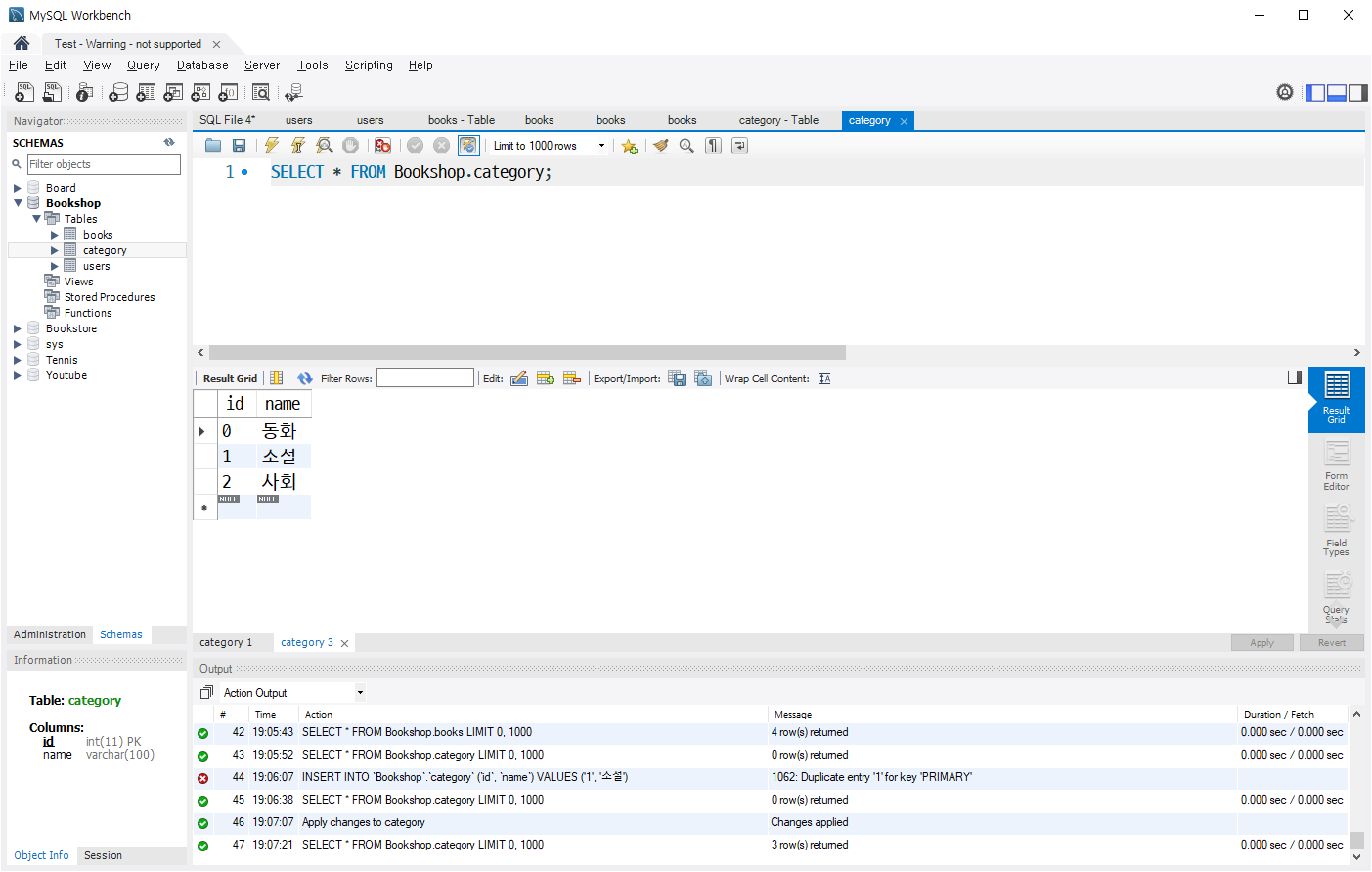
Task: Switch to the category 1 result tab
Action: (226, 642)
